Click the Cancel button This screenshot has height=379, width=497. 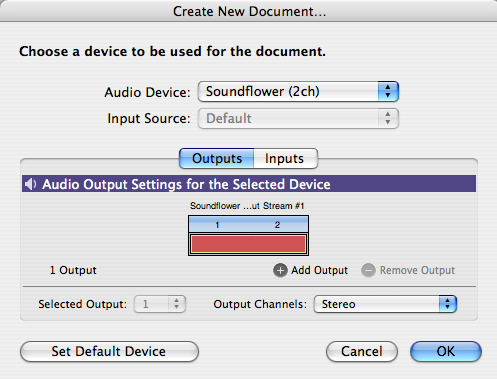362,351
